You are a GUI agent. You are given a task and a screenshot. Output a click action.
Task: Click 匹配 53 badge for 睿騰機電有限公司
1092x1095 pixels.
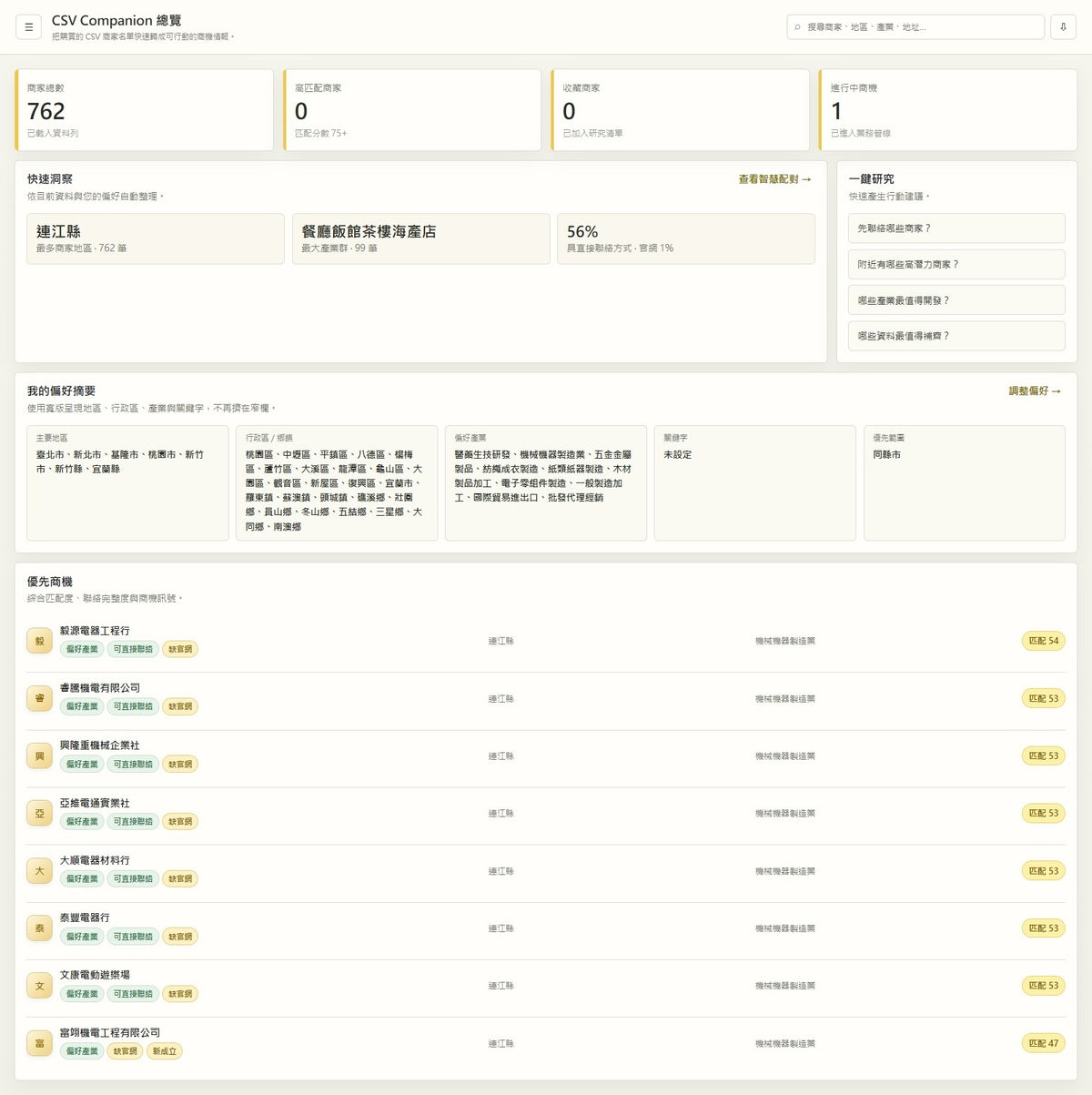(1043, 698)
